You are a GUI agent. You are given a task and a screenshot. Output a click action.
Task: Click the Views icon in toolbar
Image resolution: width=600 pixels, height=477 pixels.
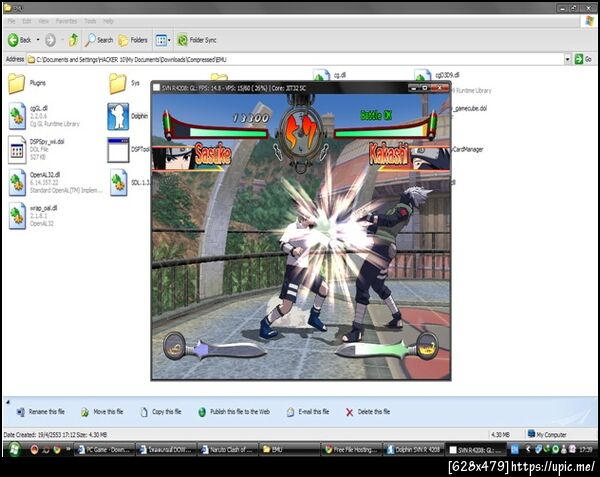[161, 40]
